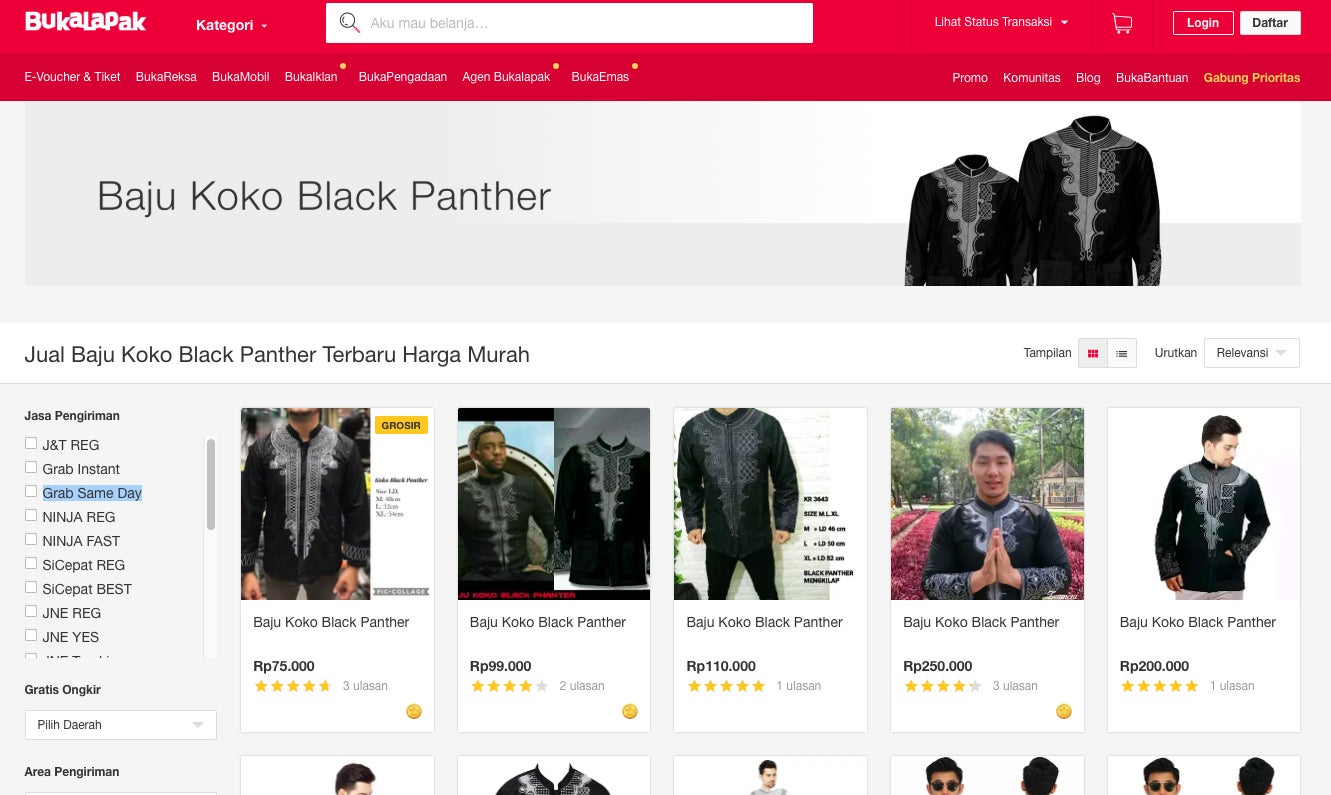Image resolution: width=1331 pixels, height=795 pixels.
Task: Go to BukaMobil
Action: 241,77
